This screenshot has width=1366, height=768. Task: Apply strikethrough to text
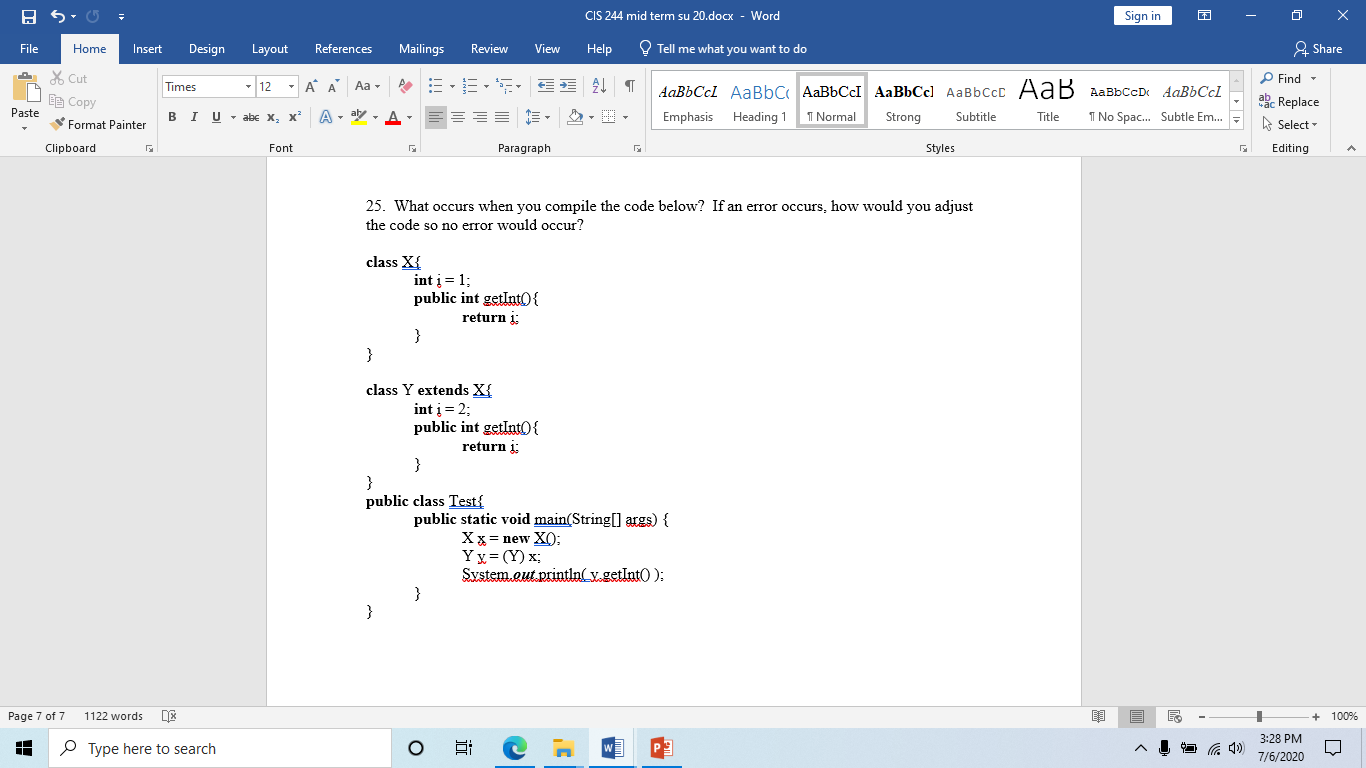coord(250,117)
